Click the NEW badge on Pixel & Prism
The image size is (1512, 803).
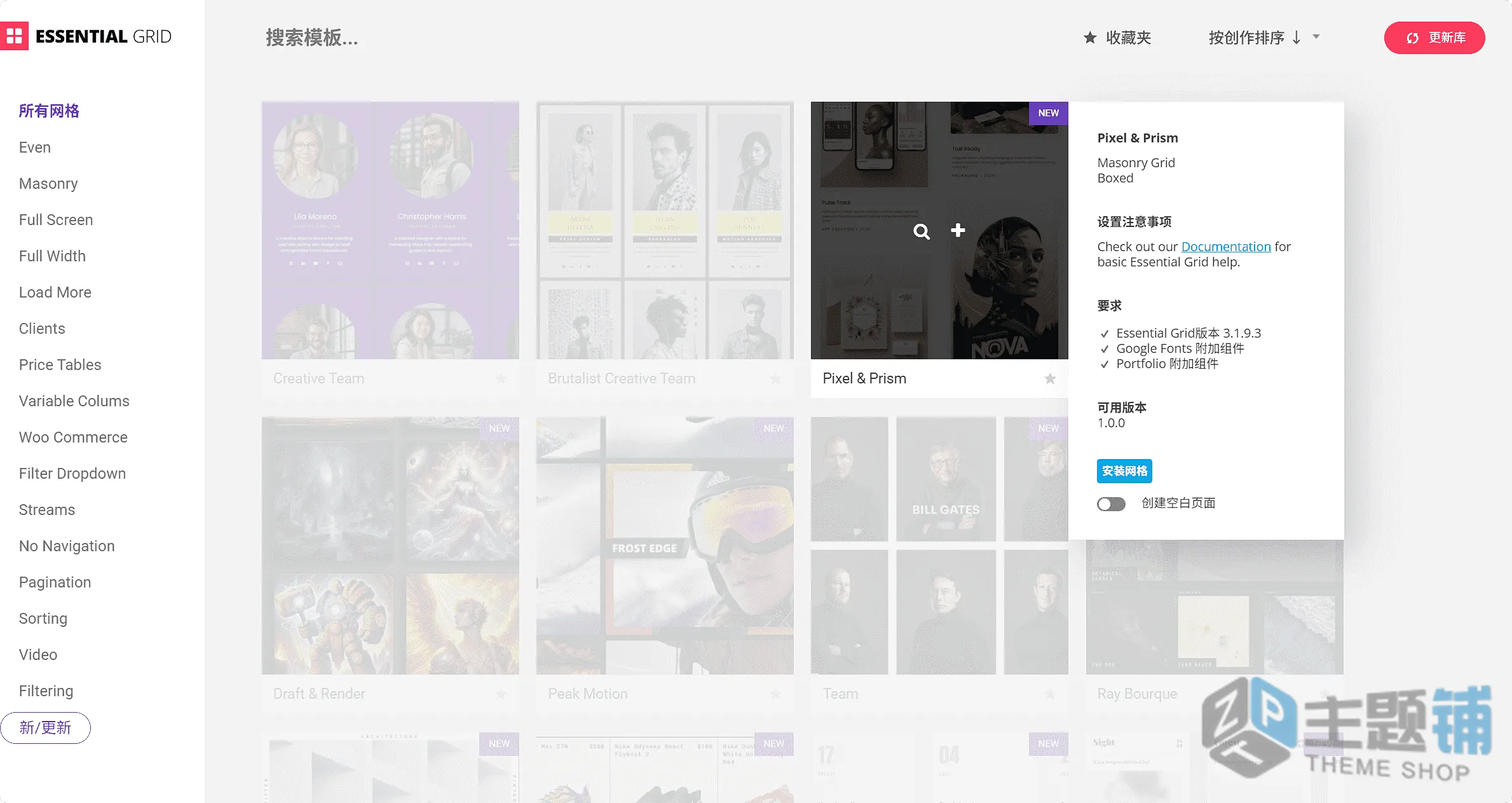(1049, 113)
